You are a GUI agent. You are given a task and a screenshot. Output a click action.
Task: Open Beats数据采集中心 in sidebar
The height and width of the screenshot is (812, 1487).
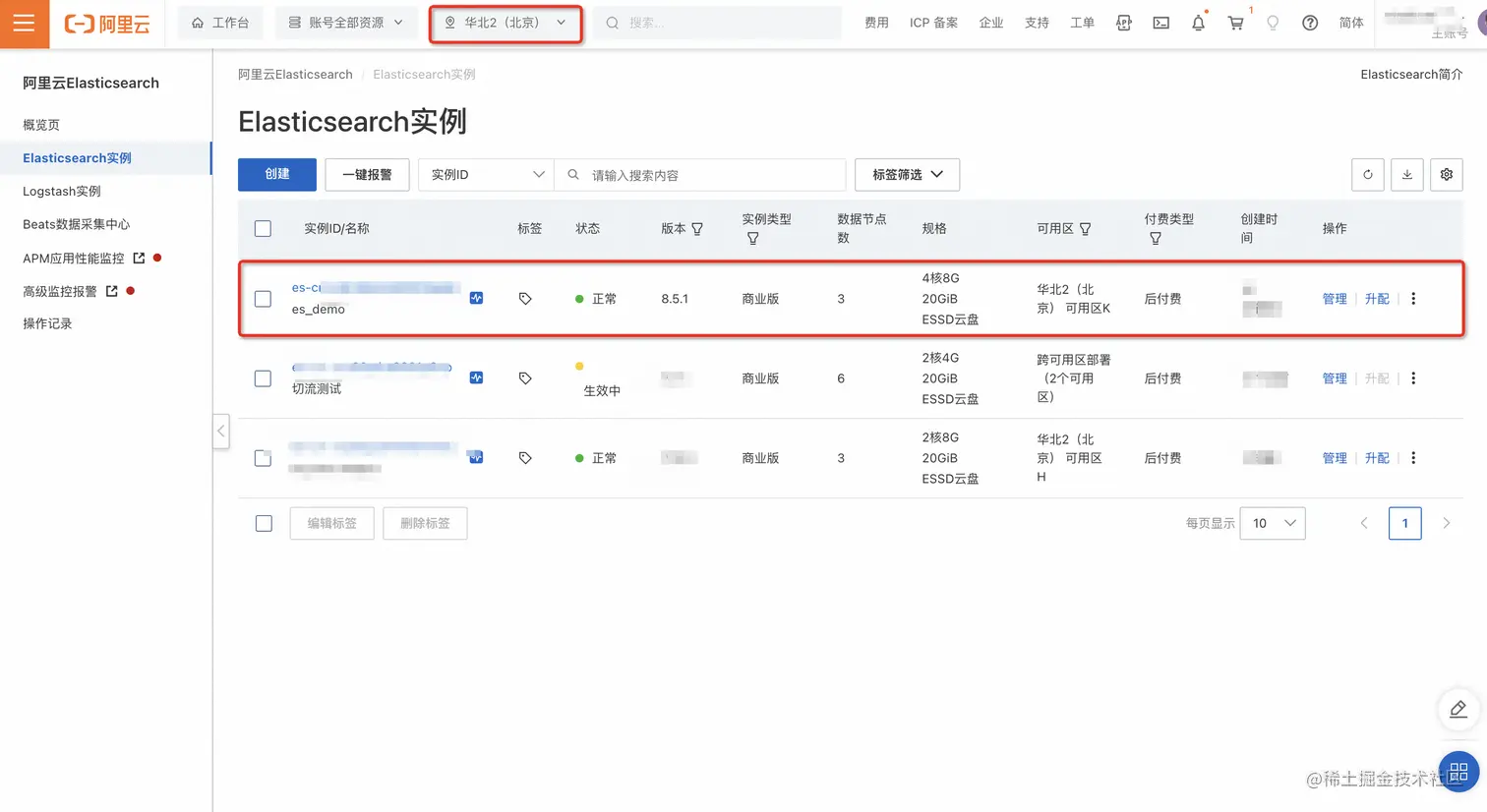pyautogui.click(x=77, y=225)
